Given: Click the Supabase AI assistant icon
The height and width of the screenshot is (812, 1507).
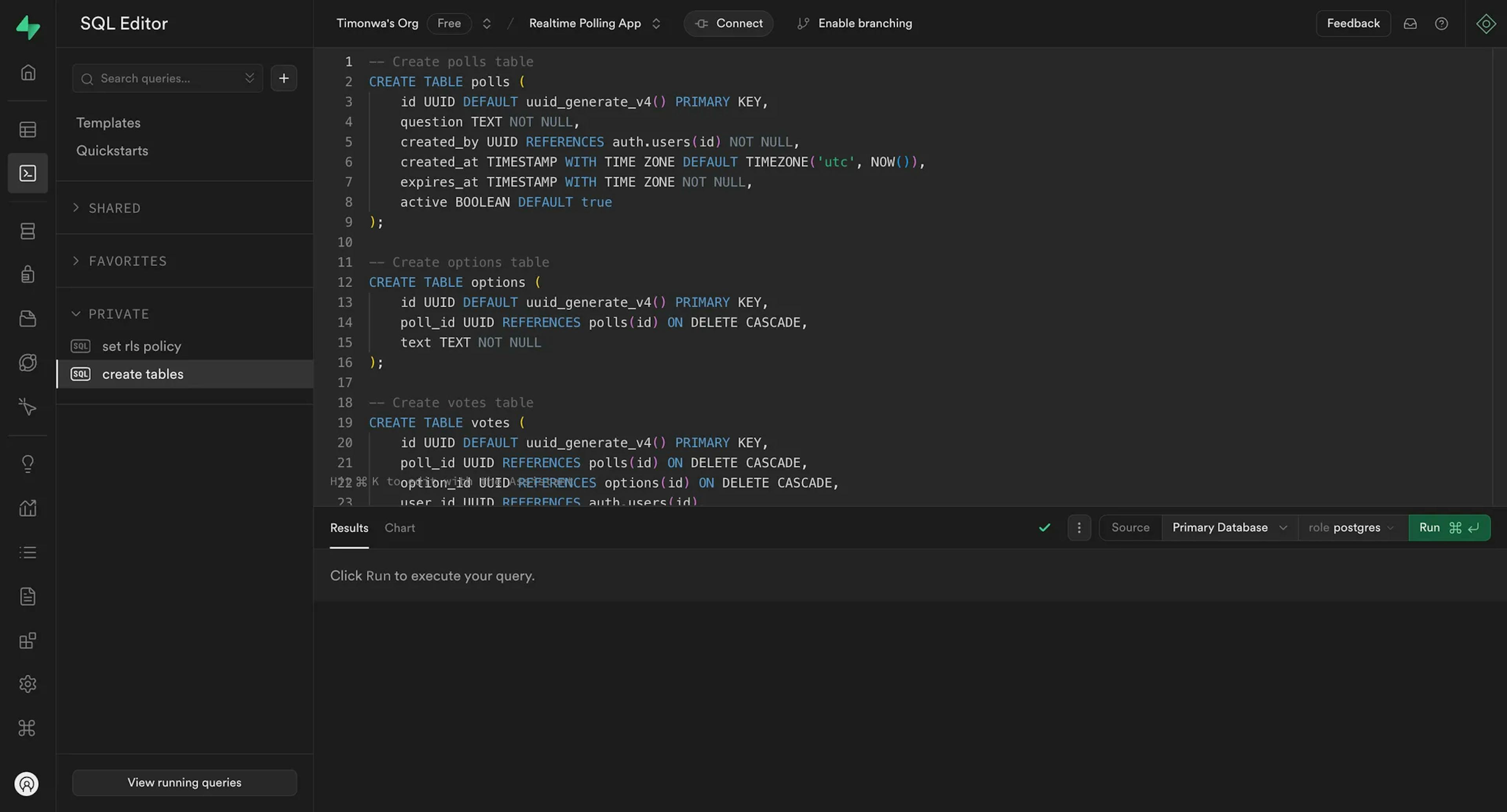Looking at the screenshot, I should coord(1485,24).
